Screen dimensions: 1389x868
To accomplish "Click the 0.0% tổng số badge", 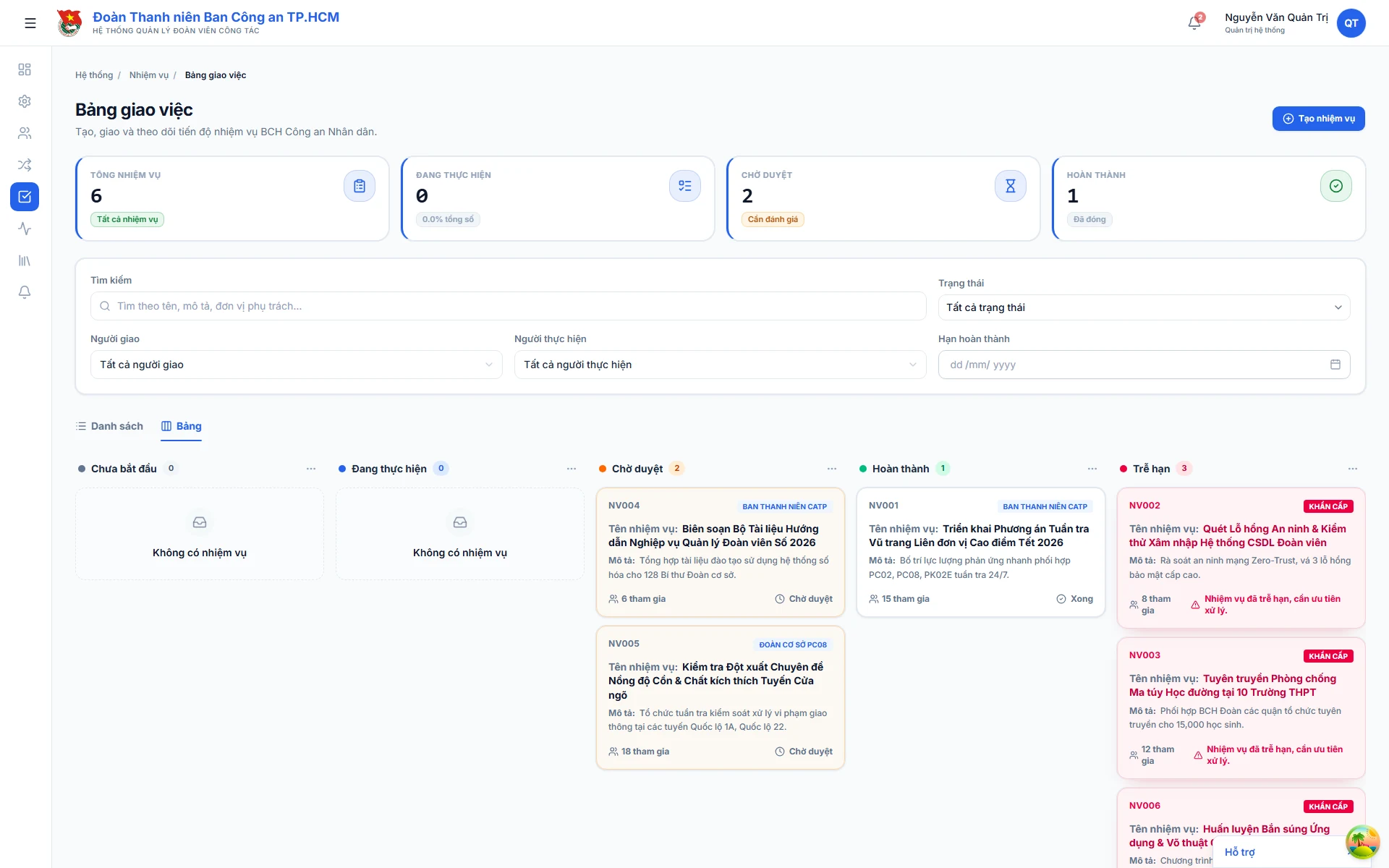I will pyautogui.click(x=448, y=219).
